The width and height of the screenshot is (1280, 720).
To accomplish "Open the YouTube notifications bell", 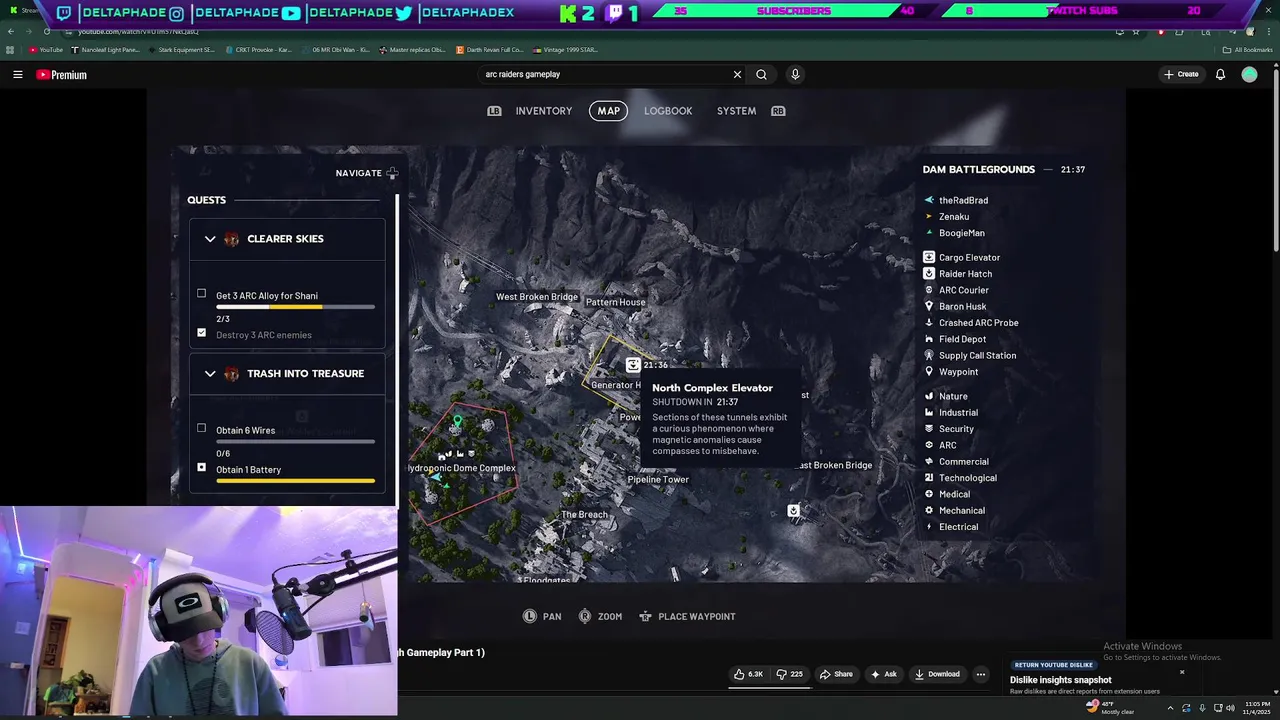I will click(1220, 74).
